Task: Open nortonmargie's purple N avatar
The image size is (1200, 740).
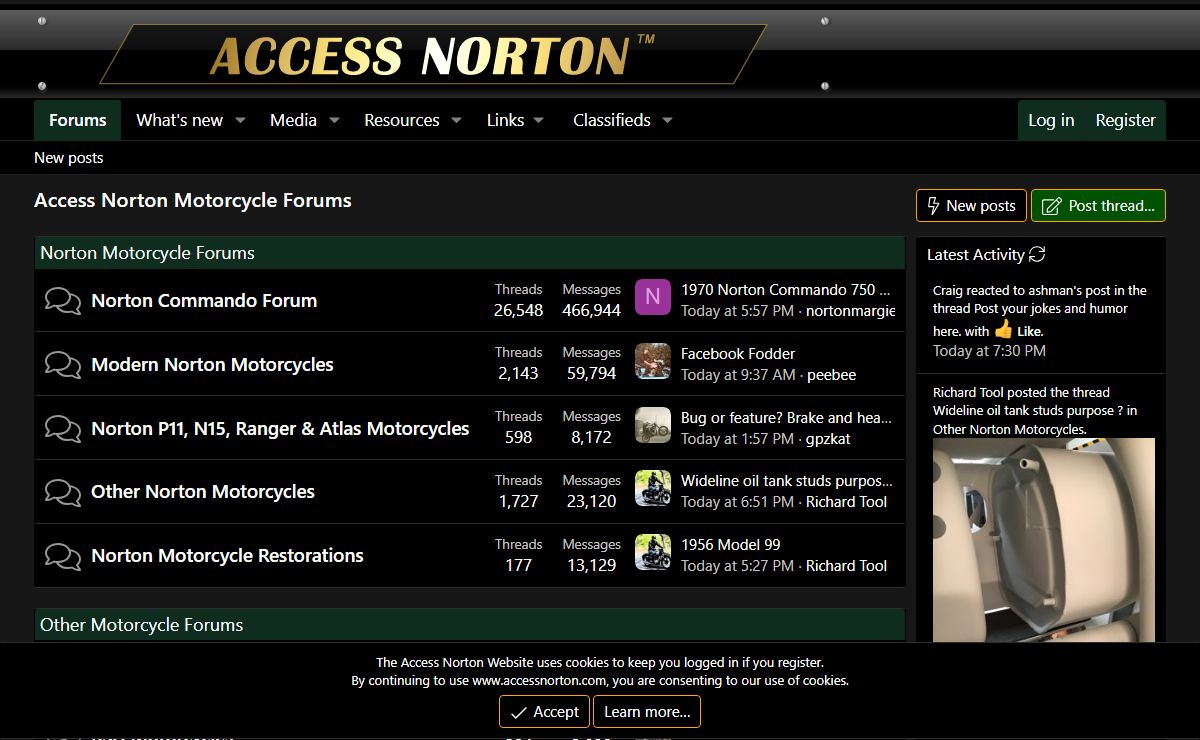Action: click(653, 297)
